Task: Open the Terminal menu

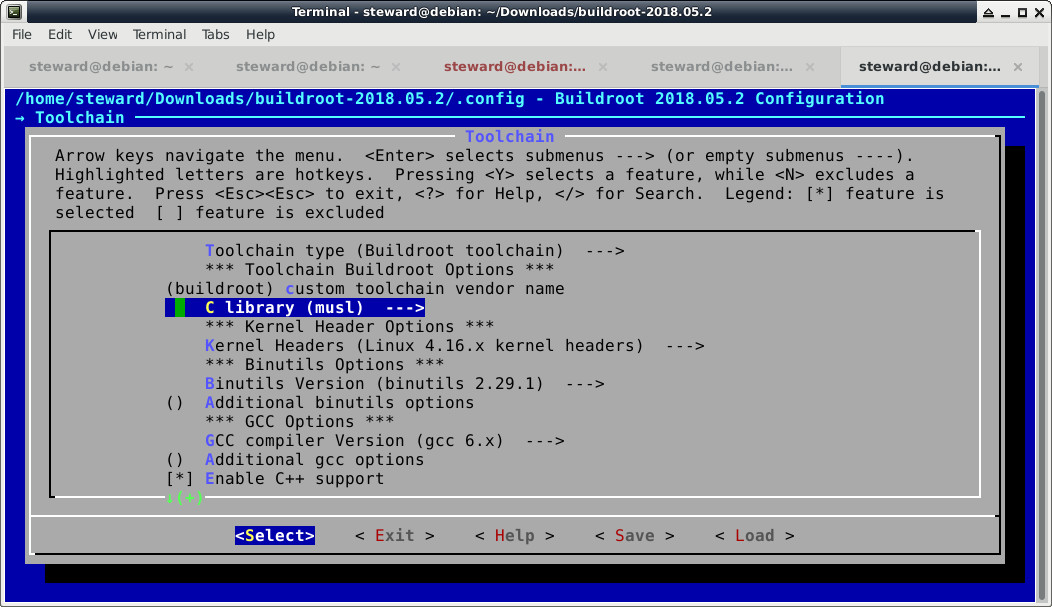Action: coord(159,34)
